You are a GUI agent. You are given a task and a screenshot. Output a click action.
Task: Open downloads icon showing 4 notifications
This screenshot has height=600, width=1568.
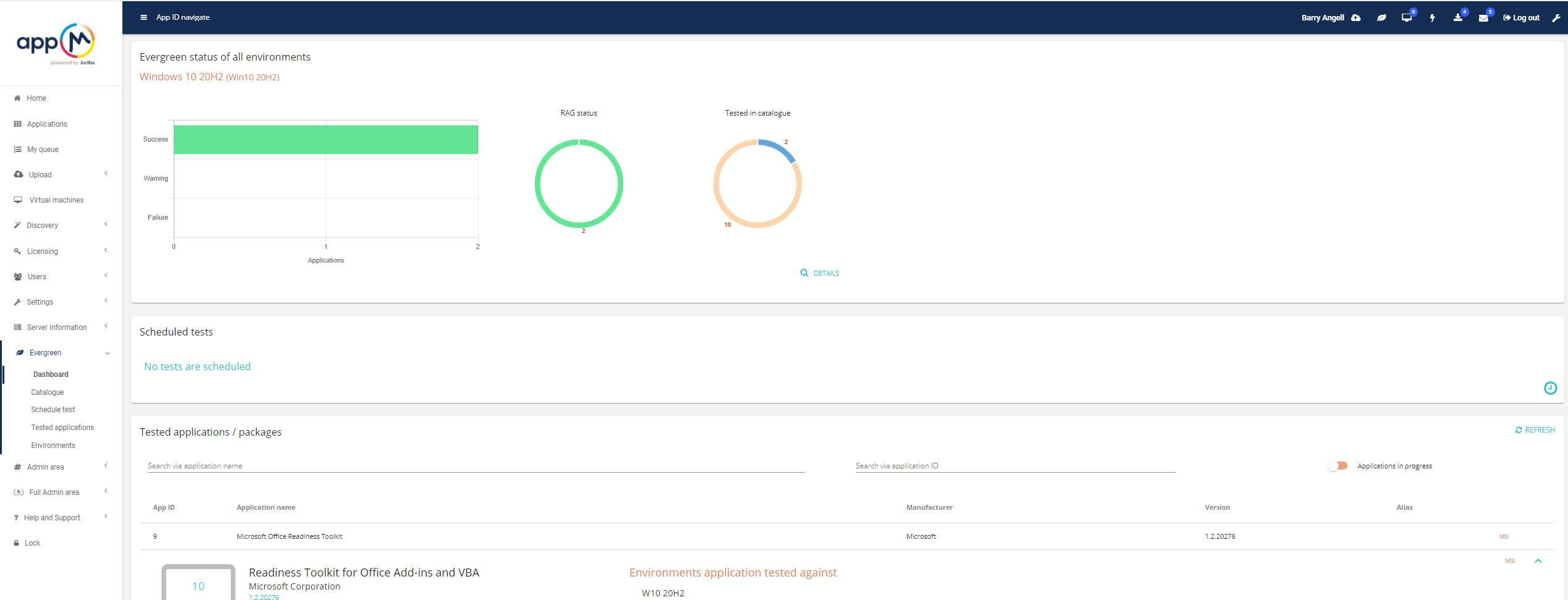(x=1458, y=17)
